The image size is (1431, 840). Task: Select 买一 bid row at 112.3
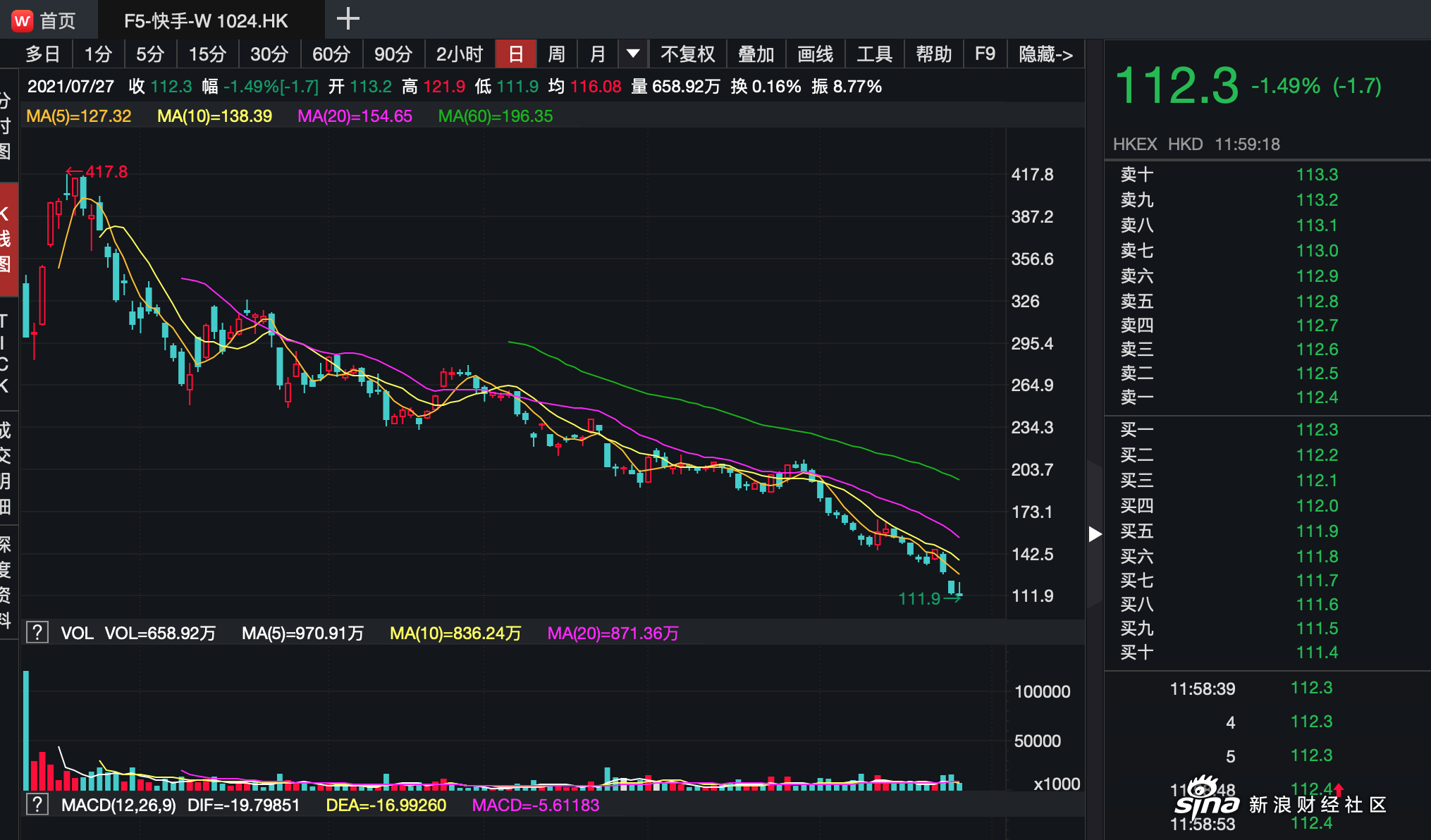coord(1267,429)
